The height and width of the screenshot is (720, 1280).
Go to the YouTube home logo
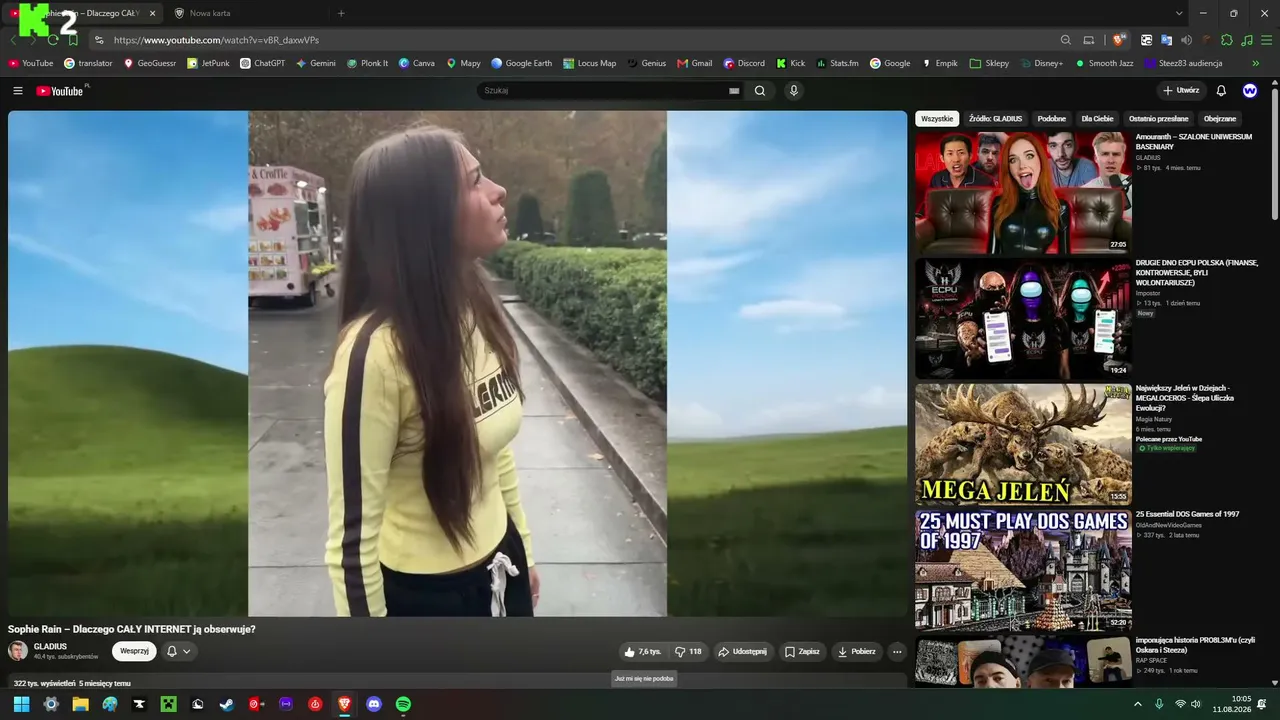pos(60,91)
